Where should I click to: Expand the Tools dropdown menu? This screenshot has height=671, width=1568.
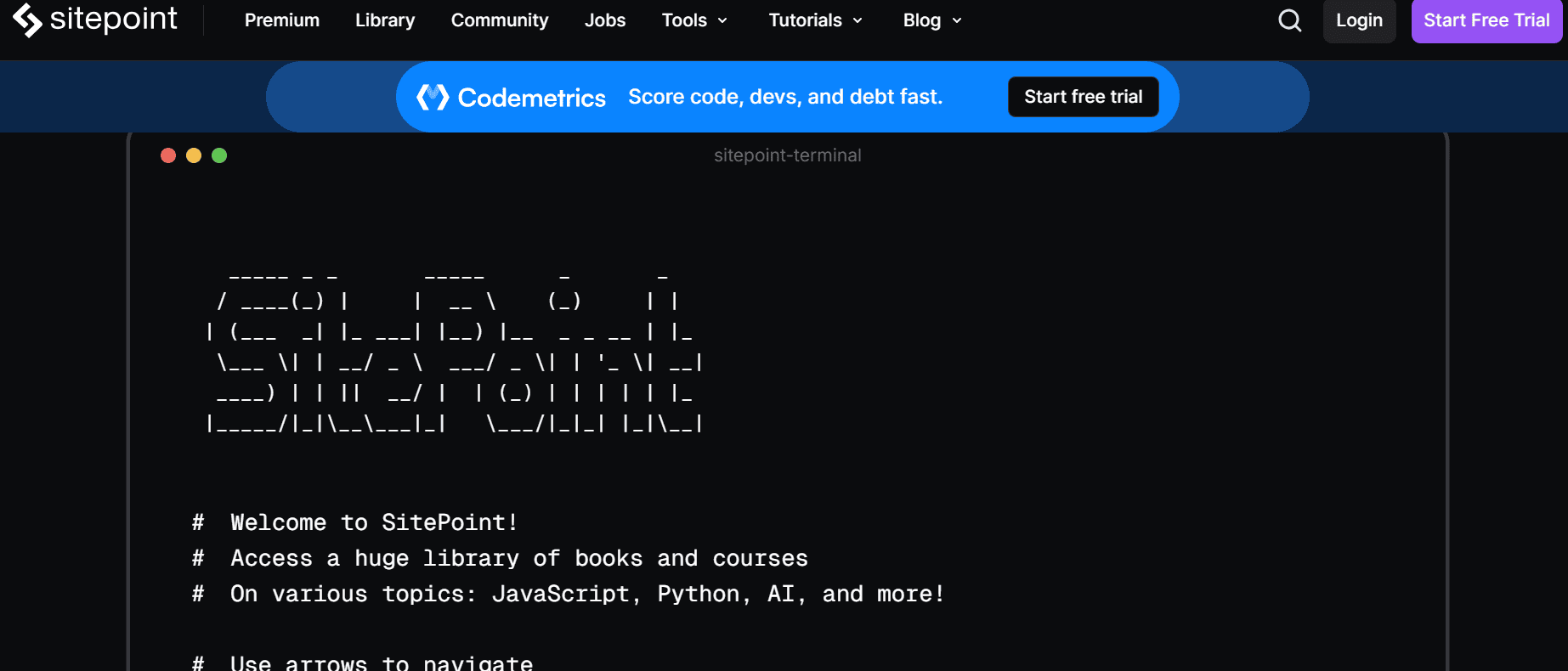pyautogui.click(x=694, y=20)
